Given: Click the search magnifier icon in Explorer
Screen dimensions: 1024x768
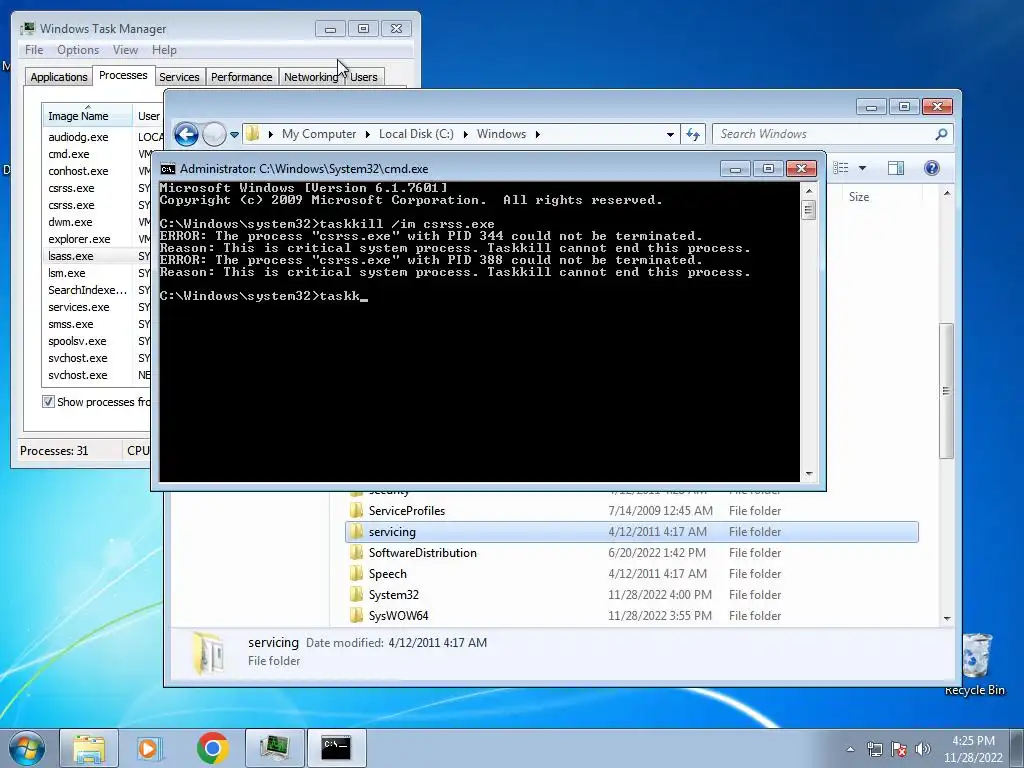Looking at the screenshot, I should [x=941, y=134].
